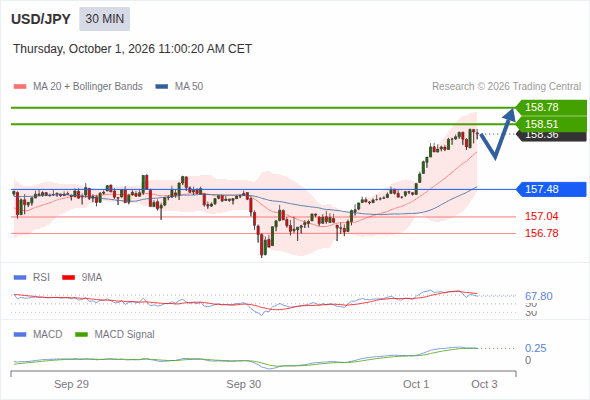Click the Oct 3 date axis label

484,384
